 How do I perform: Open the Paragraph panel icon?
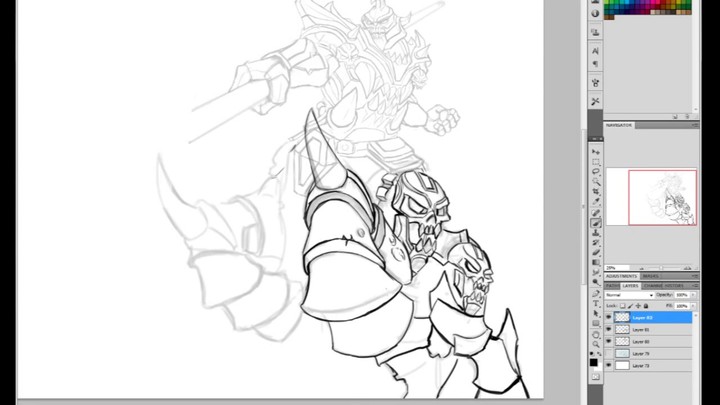pyautogui.click(x=596, y=63)
